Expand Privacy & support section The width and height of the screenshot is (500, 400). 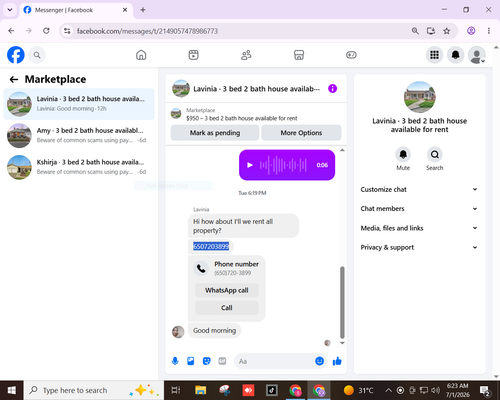[x=419, y=247]
